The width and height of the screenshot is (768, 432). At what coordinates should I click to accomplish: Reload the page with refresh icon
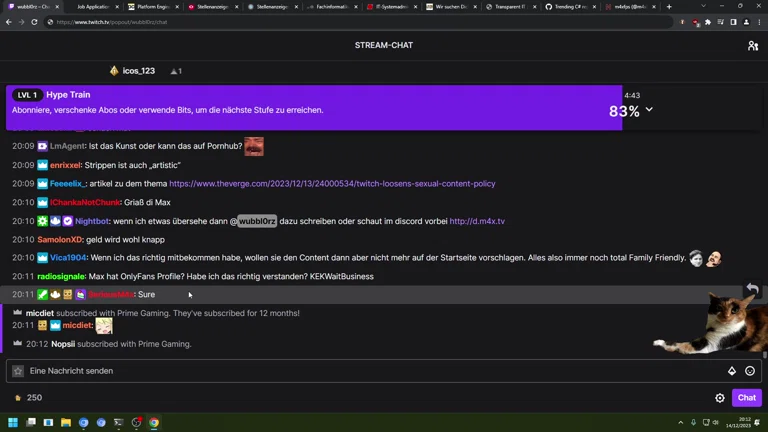34,22
